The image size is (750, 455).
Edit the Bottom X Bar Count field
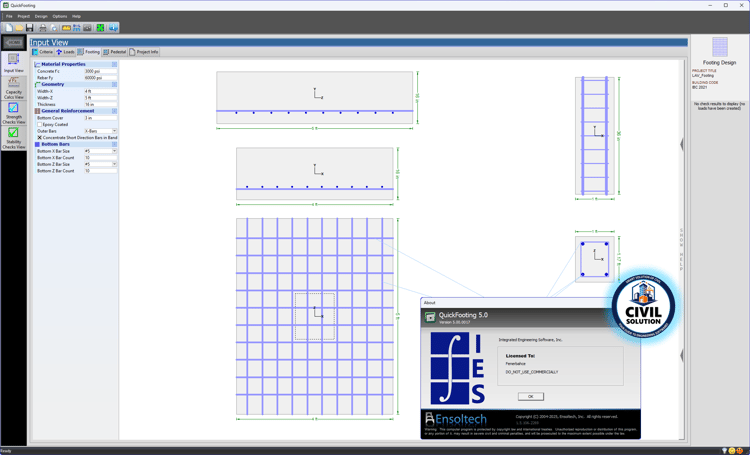pos(100,157)
